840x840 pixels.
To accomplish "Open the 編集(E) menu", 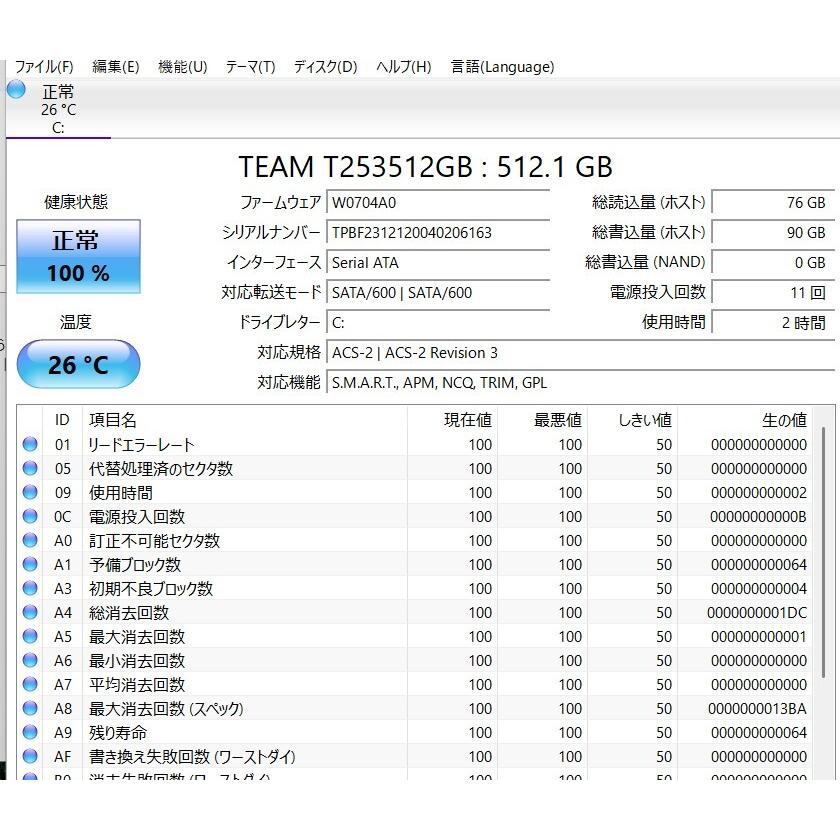I will [x=116, y=67].
